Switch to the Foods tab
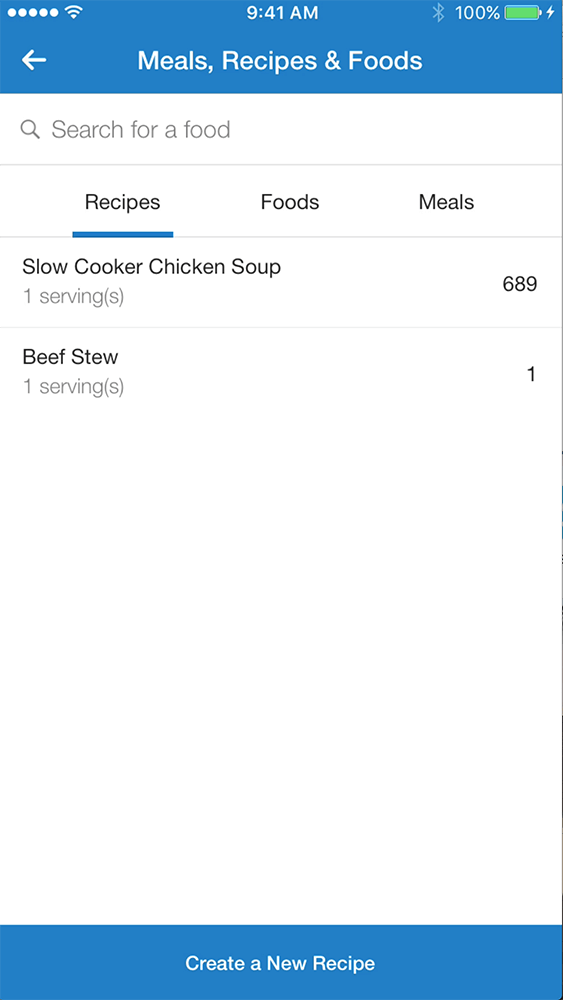This screenshot has height=1000, width=563. coord(289,202)
